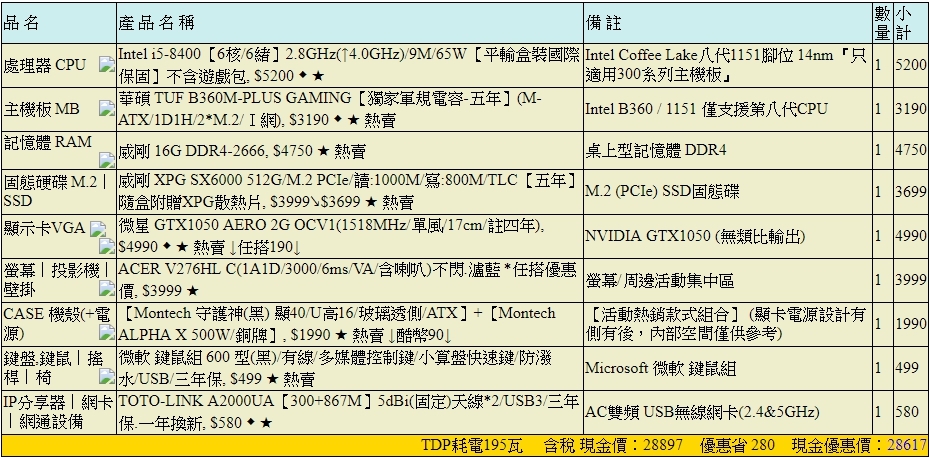
Task: Click the broken image icon in 螢幕|投影機|壁掛 cell
Action: coord(107,288)
